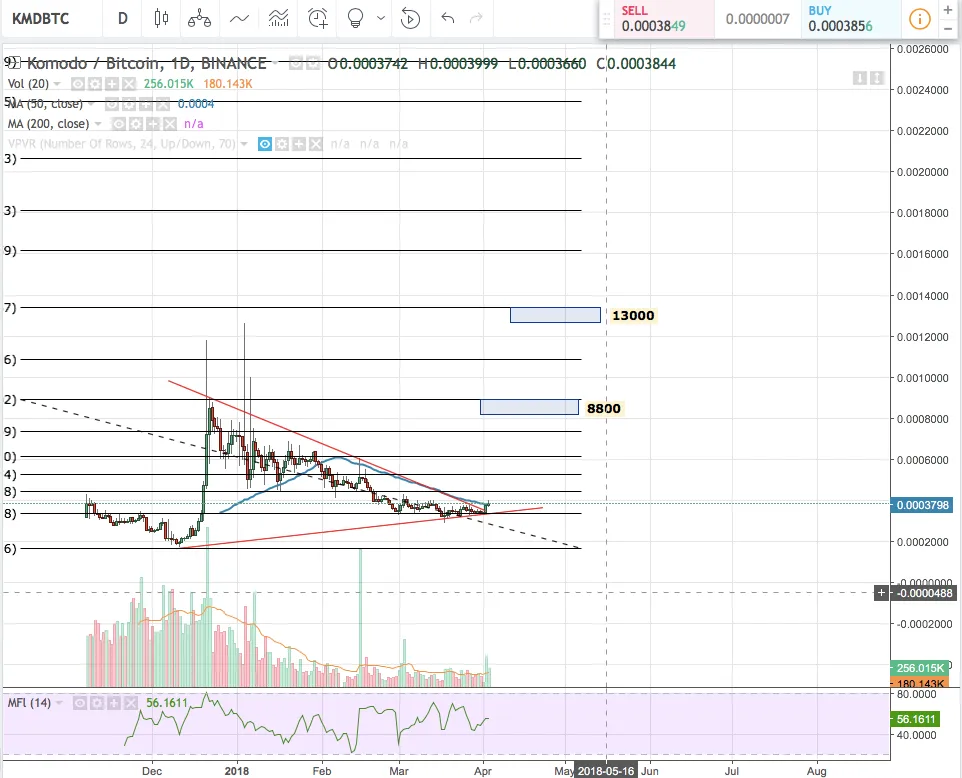Add indicator on Vol (20) plus icon
Image resolution: width=962 pixels, height=778 pixels.
(112, 83)
